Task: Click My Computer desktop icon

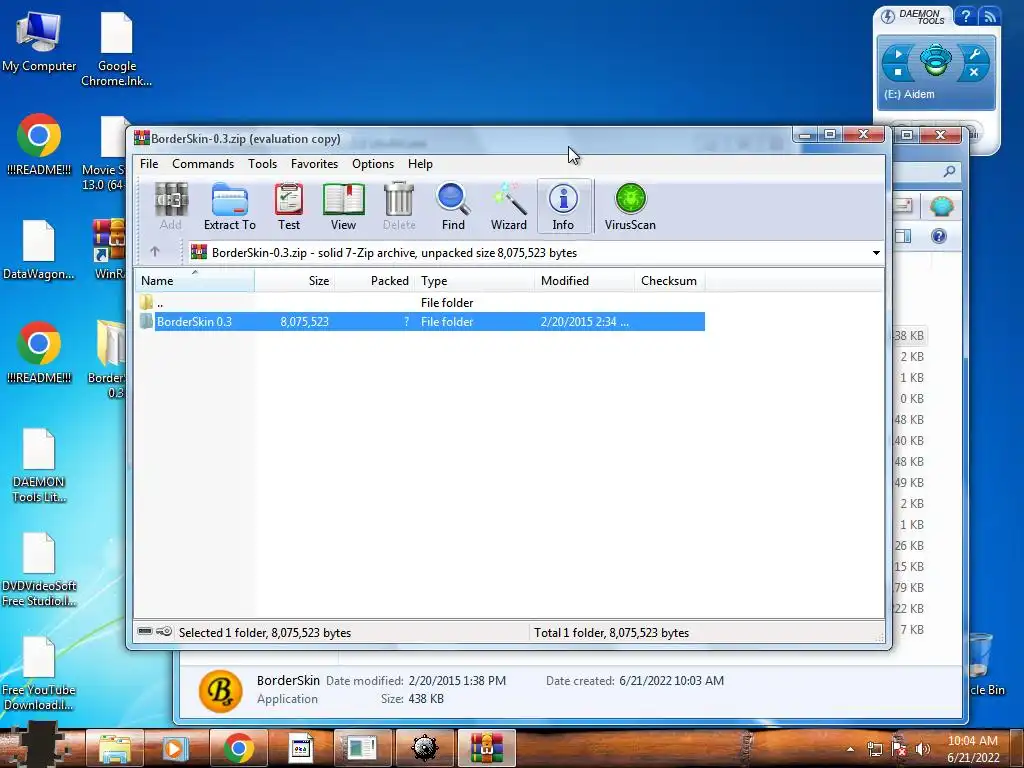Action: point(39,43)
